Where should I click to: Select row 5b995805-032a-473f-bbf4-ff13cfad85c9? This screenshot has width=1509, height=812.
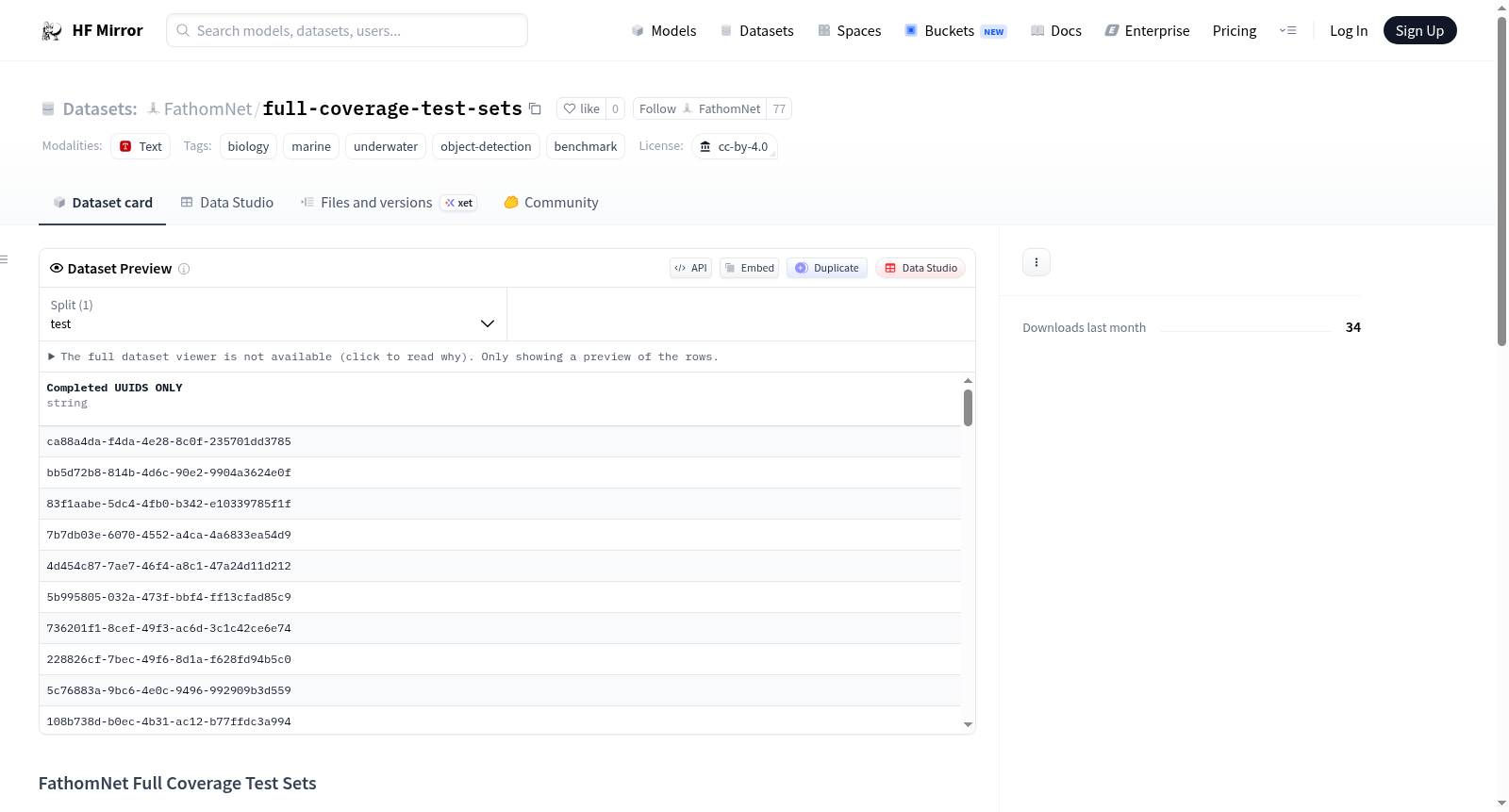click(x=500, y=597)
